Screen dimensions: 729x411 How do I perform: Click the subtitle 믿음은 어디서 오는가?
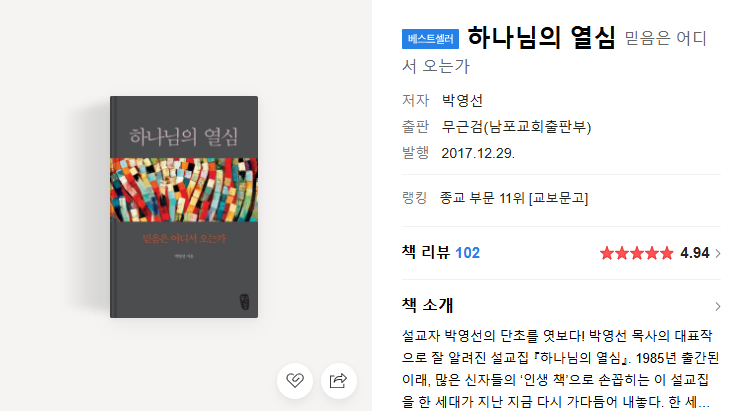click(554, 52)
